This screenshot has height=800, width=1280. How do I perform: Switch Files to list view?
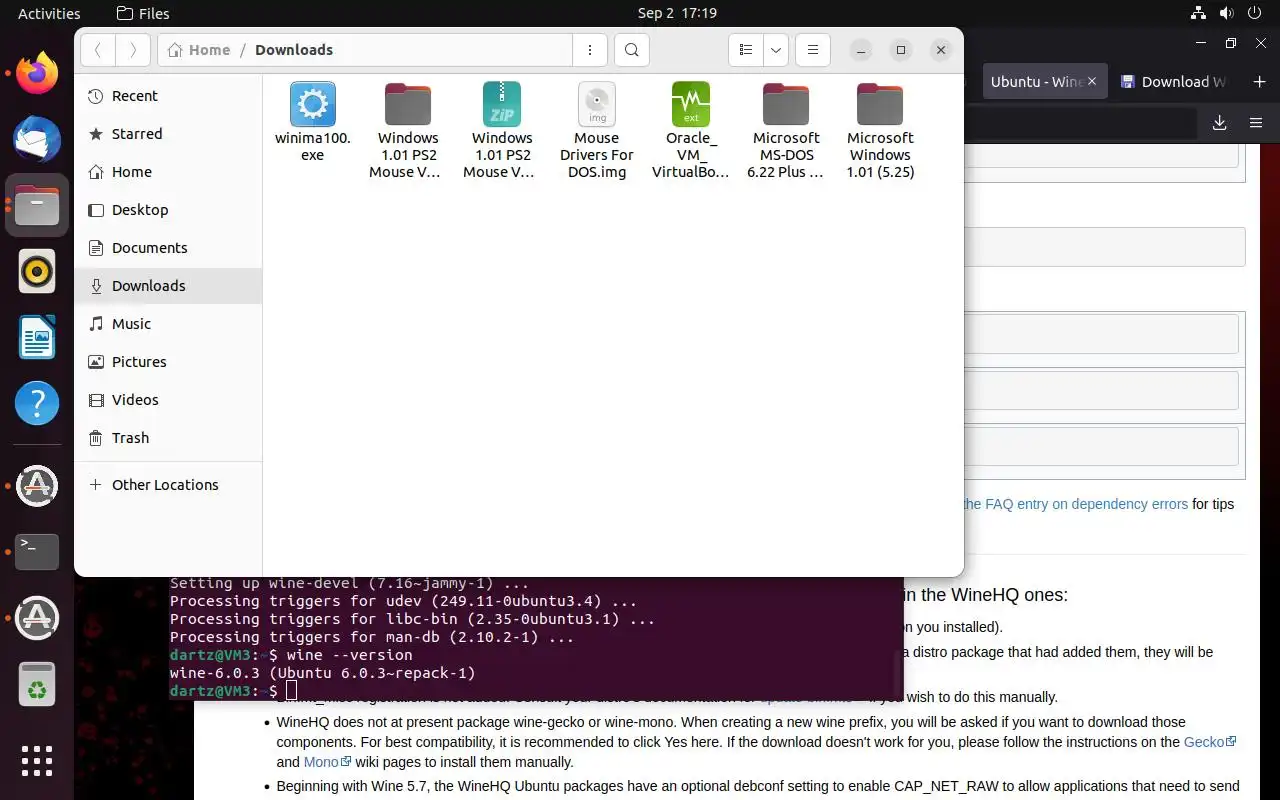(745, 50)
